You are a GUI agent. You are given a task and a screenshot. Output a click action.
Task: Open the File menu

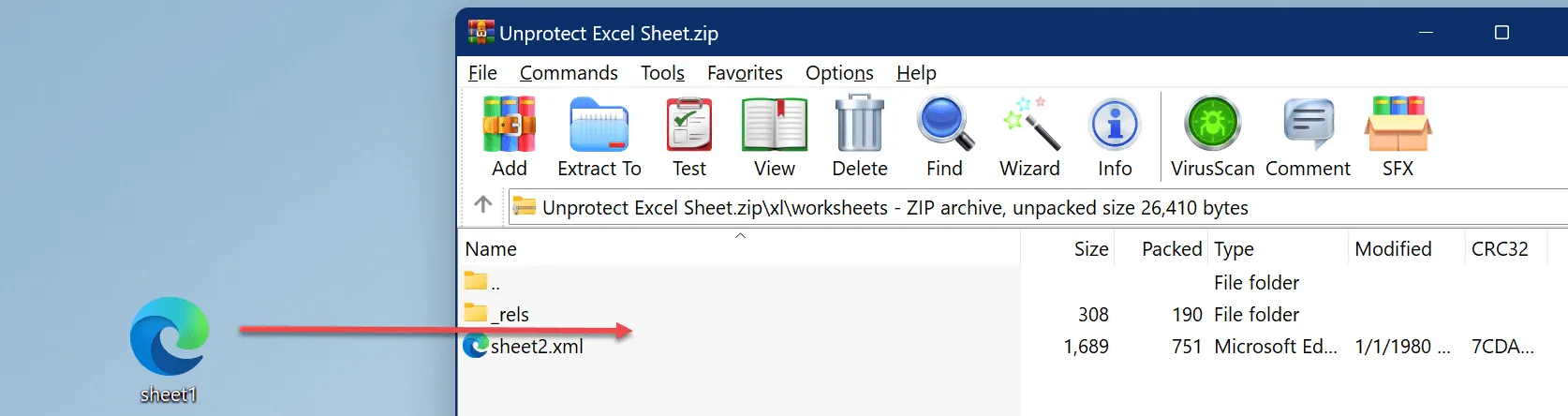click(482, 73)
